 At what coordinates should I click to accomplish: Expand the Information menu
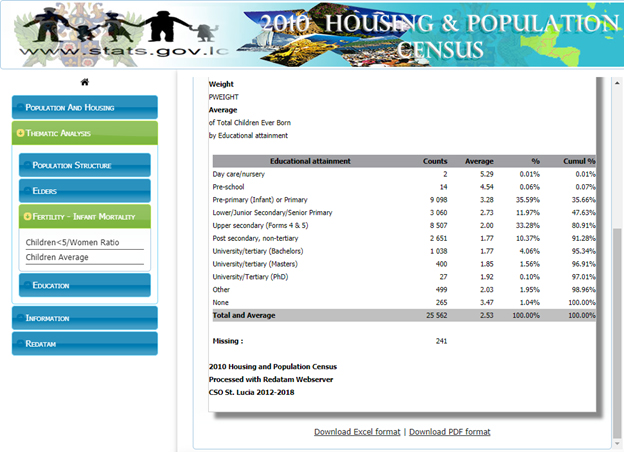85,318
